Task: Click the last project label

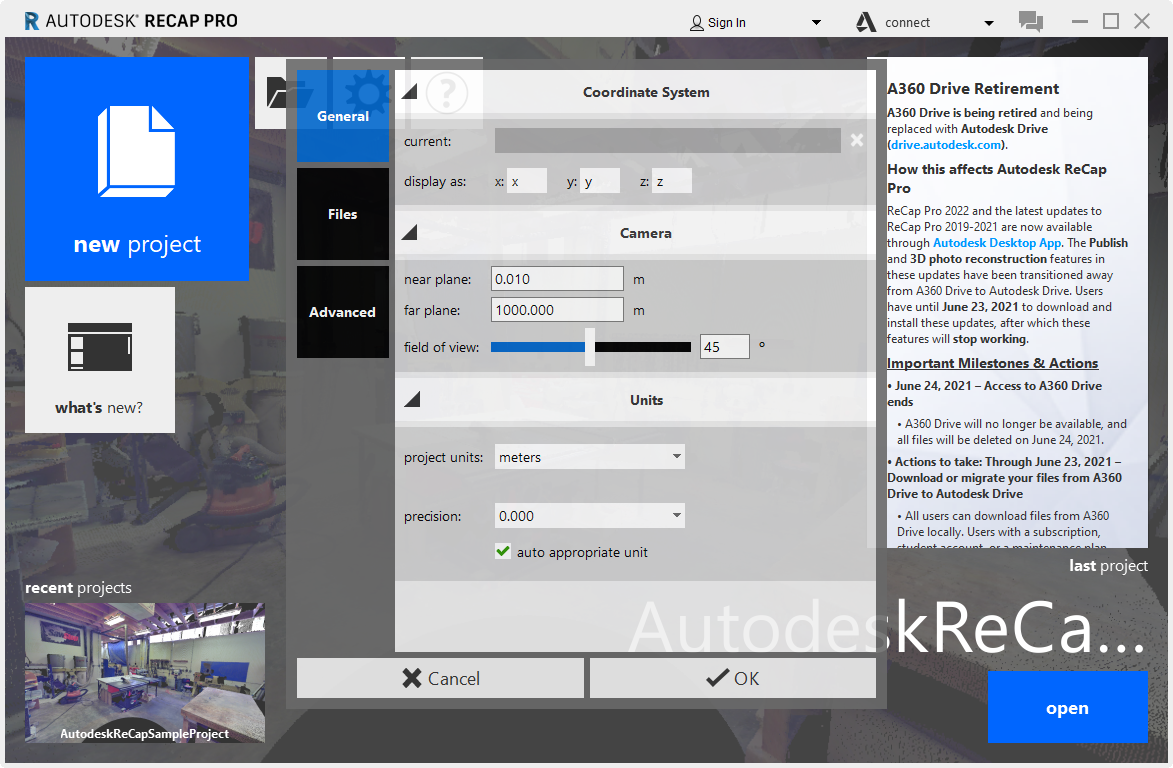Action: 1108,565
